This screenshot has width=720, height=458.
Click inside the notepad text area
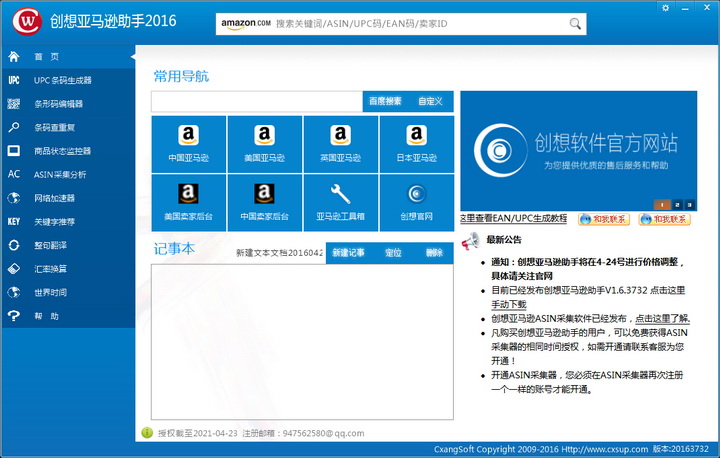[302, 342]
